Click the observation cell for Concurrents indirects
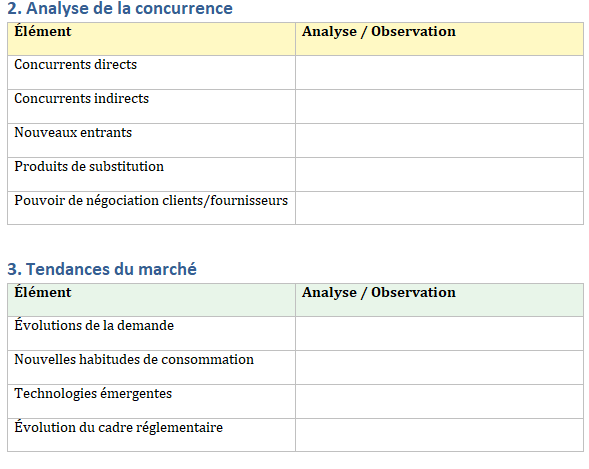 439,107
